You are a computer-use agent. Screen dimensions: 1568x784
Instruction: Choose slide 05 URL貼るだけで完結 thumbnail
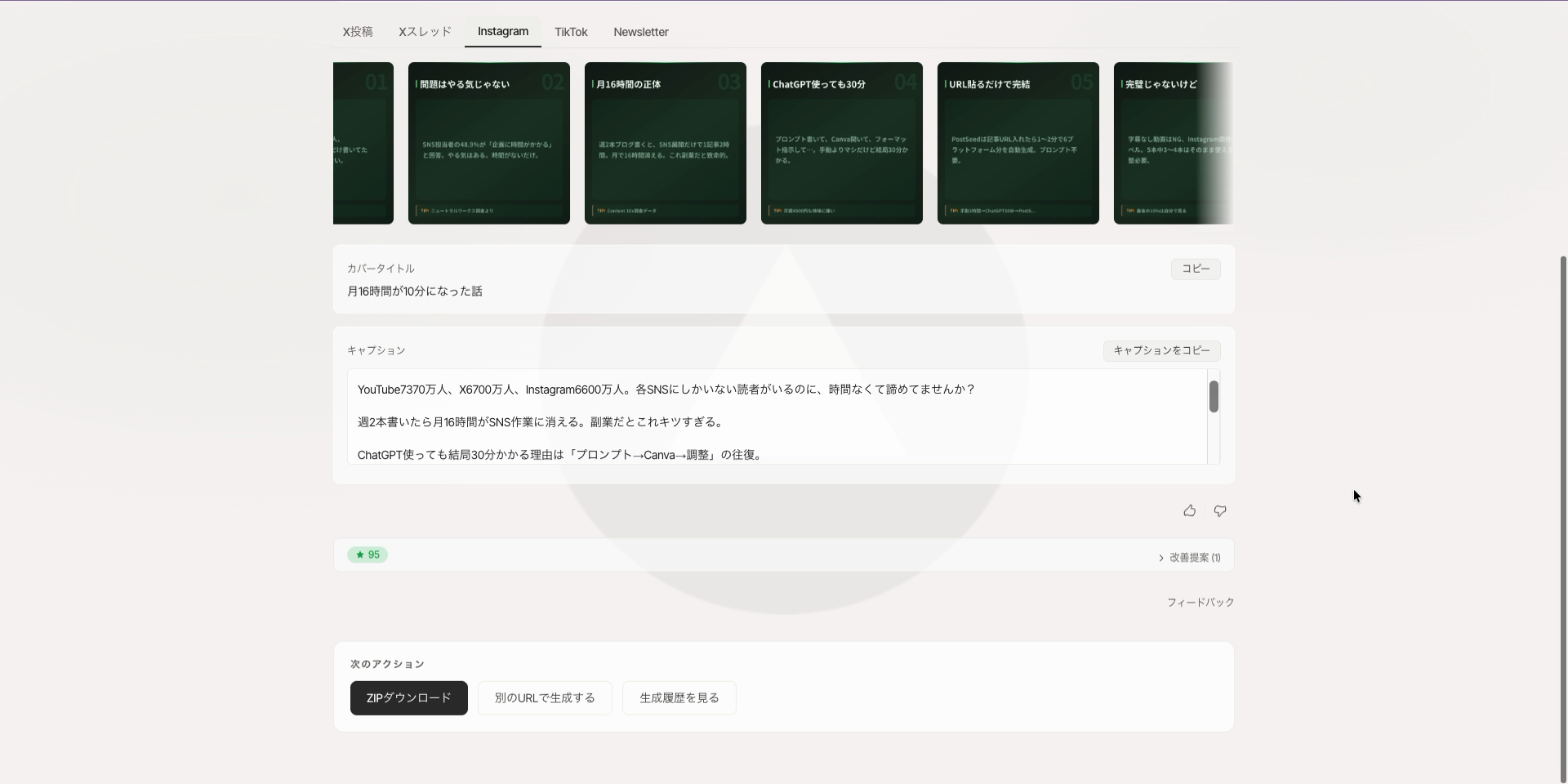click(x=1018, y=143)
